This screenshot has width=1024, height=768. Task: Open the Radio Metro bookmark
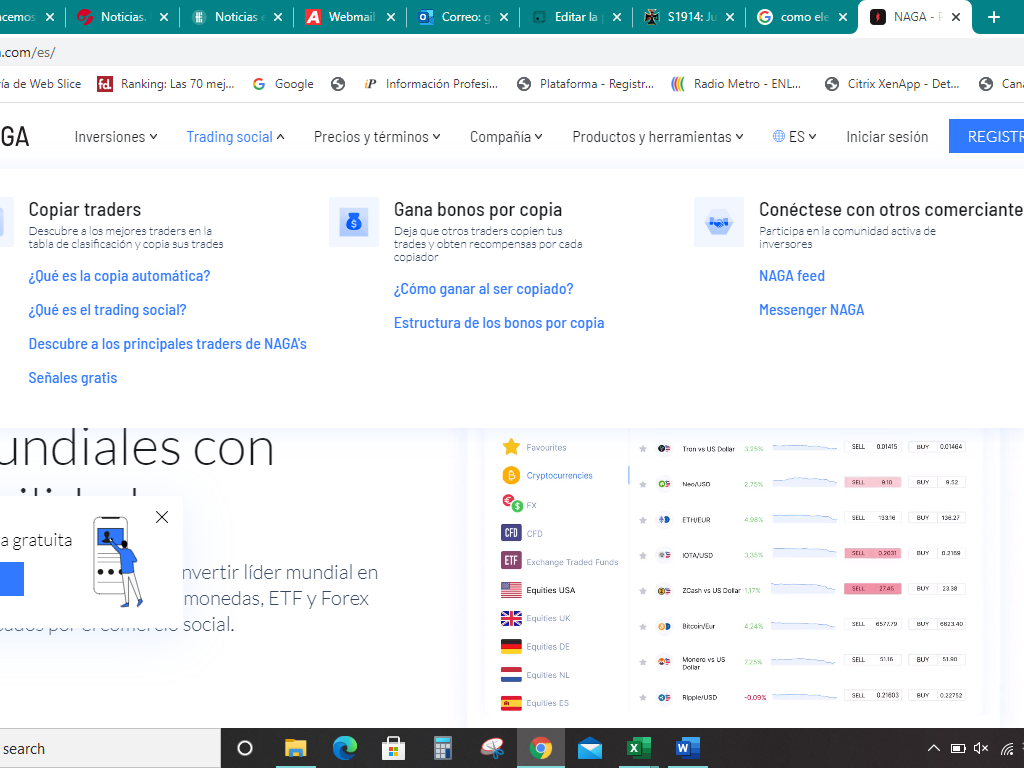point(736,84)
